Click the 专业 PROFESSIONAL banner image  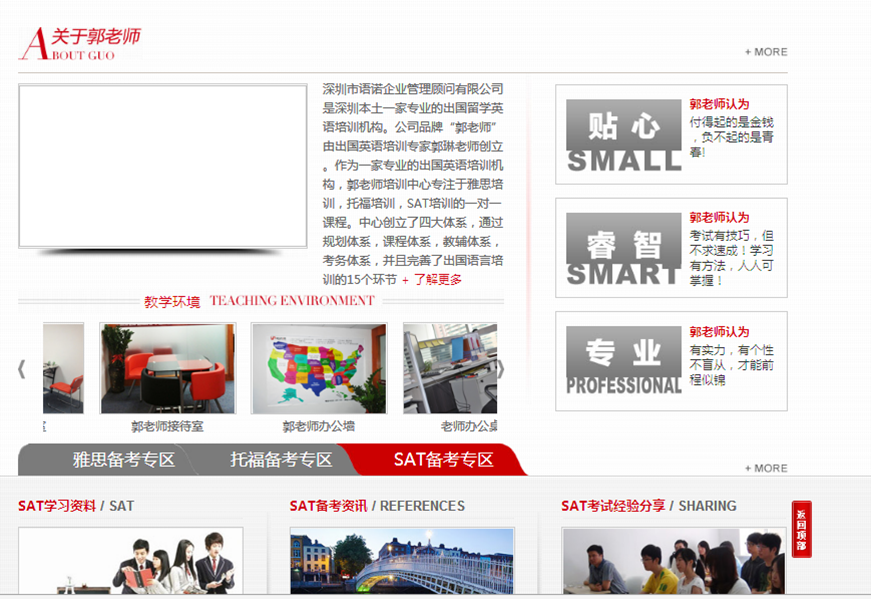[x=623, y=361]
